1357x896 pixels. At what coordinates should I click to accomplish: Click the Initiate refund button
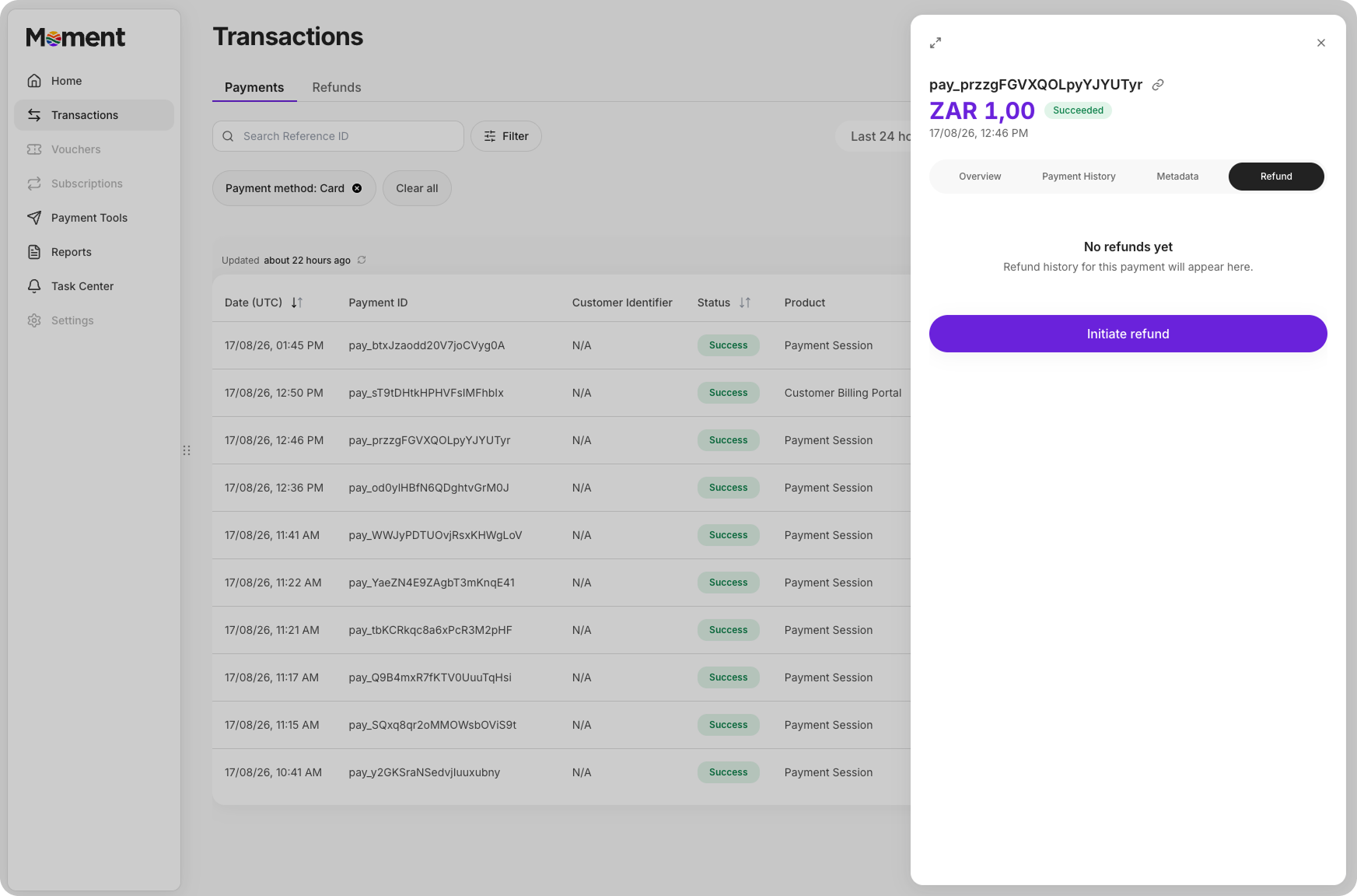point(1128,334)
